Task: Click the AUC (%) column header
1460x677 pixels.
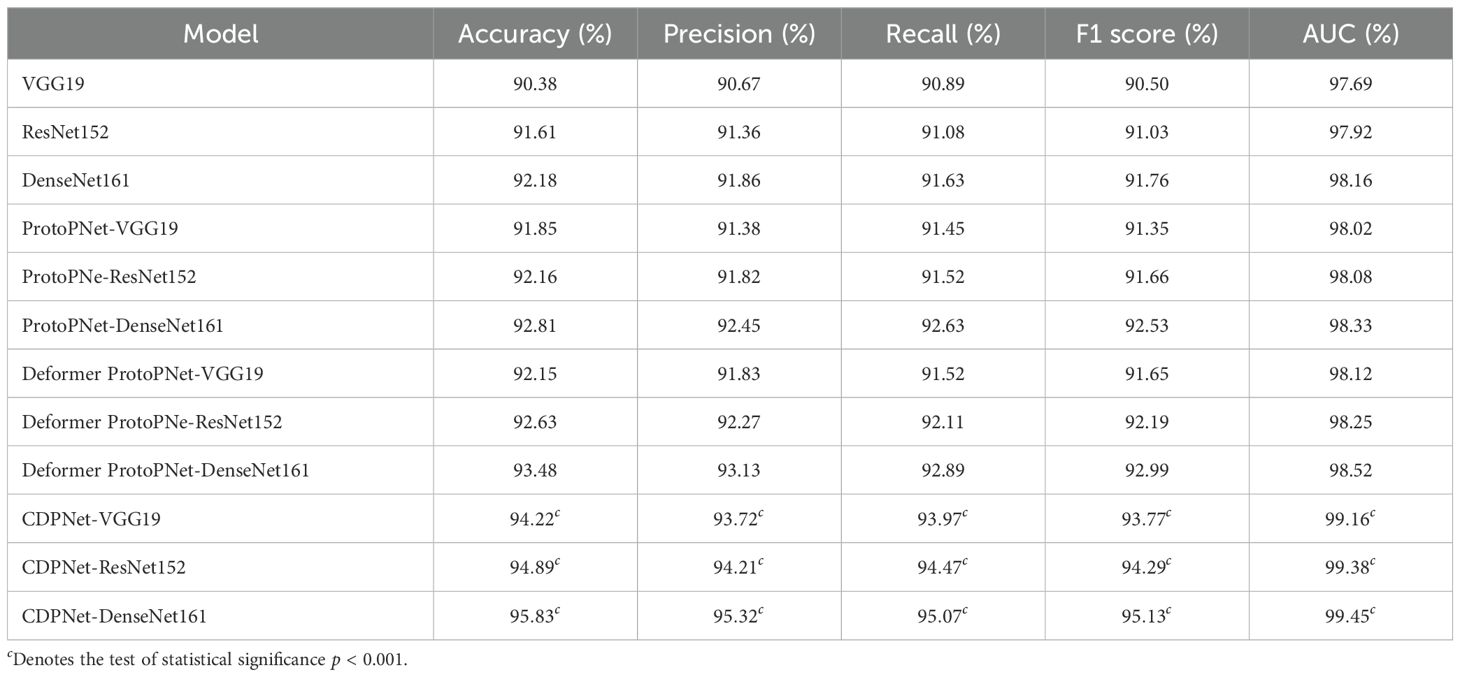Action: [x=1351, y=34]
